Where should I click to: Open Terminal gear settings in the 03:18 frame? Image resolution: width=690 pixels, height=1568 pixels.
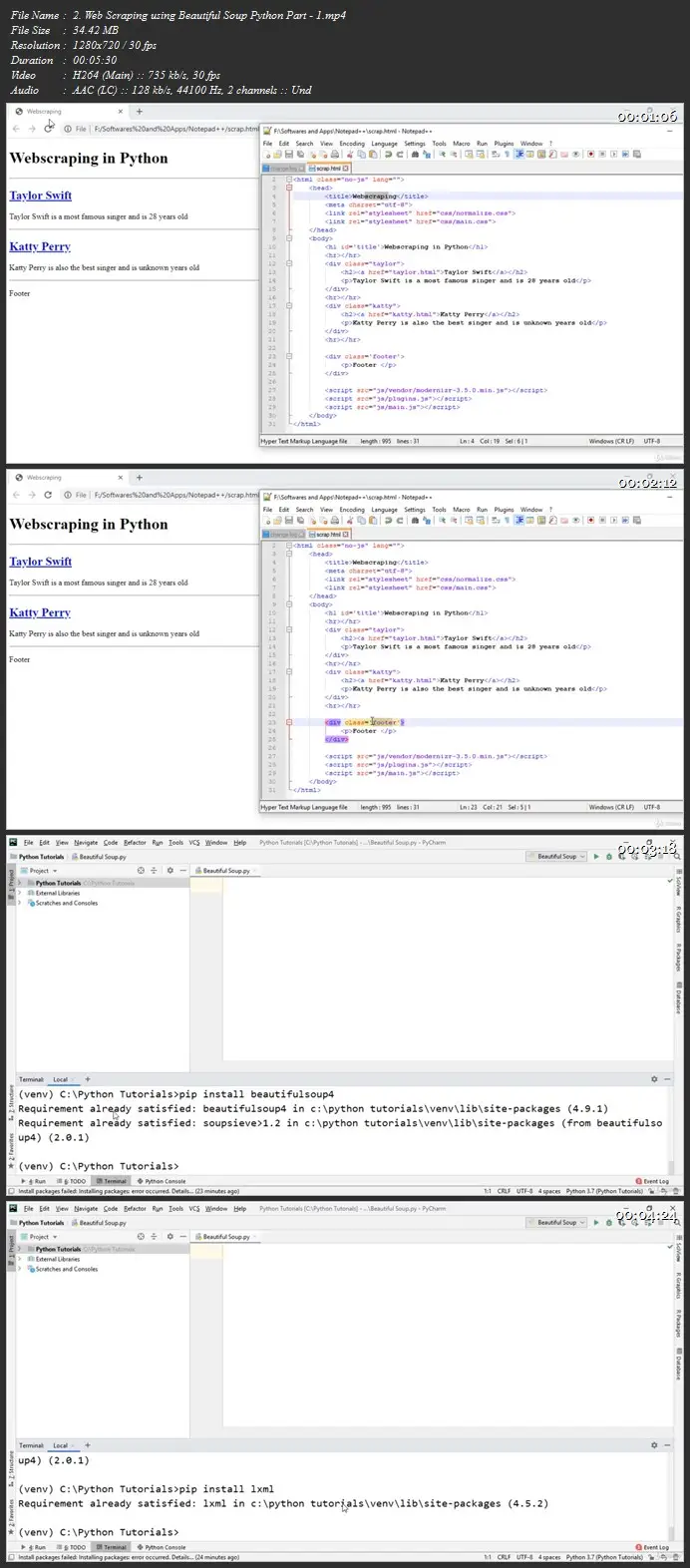(654, 1079)
